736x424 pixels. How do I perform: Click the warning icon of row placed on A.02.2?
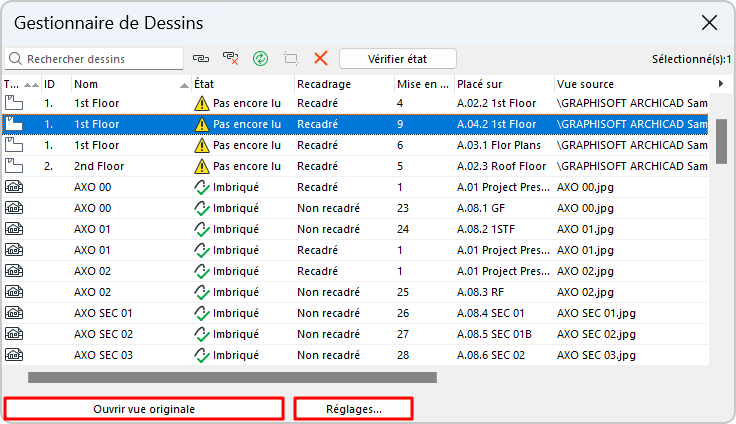point(201,103)
